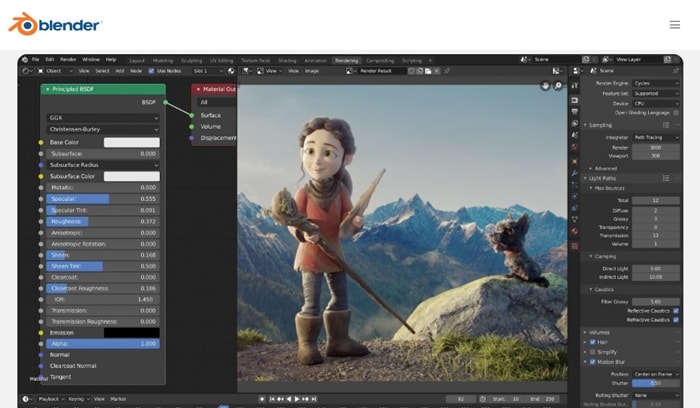The width and height of the screenshot is (700, 408).
Task: Switch to the Layout workspace tab
Action: tap(137, 61)
